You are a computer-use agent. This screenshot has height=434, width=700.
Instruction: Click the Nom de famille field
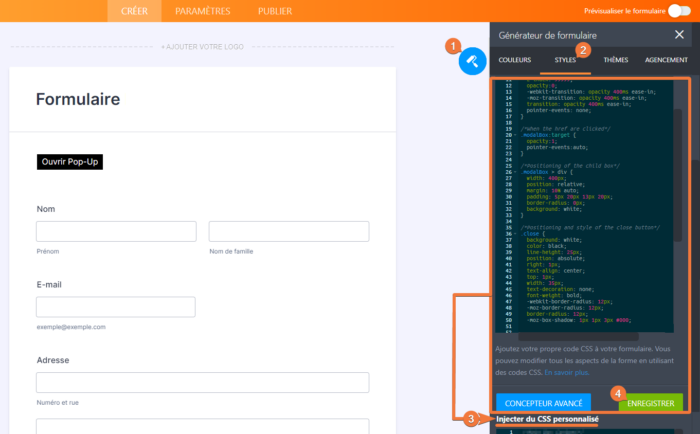pyautogui.click(x=288, y=231)
